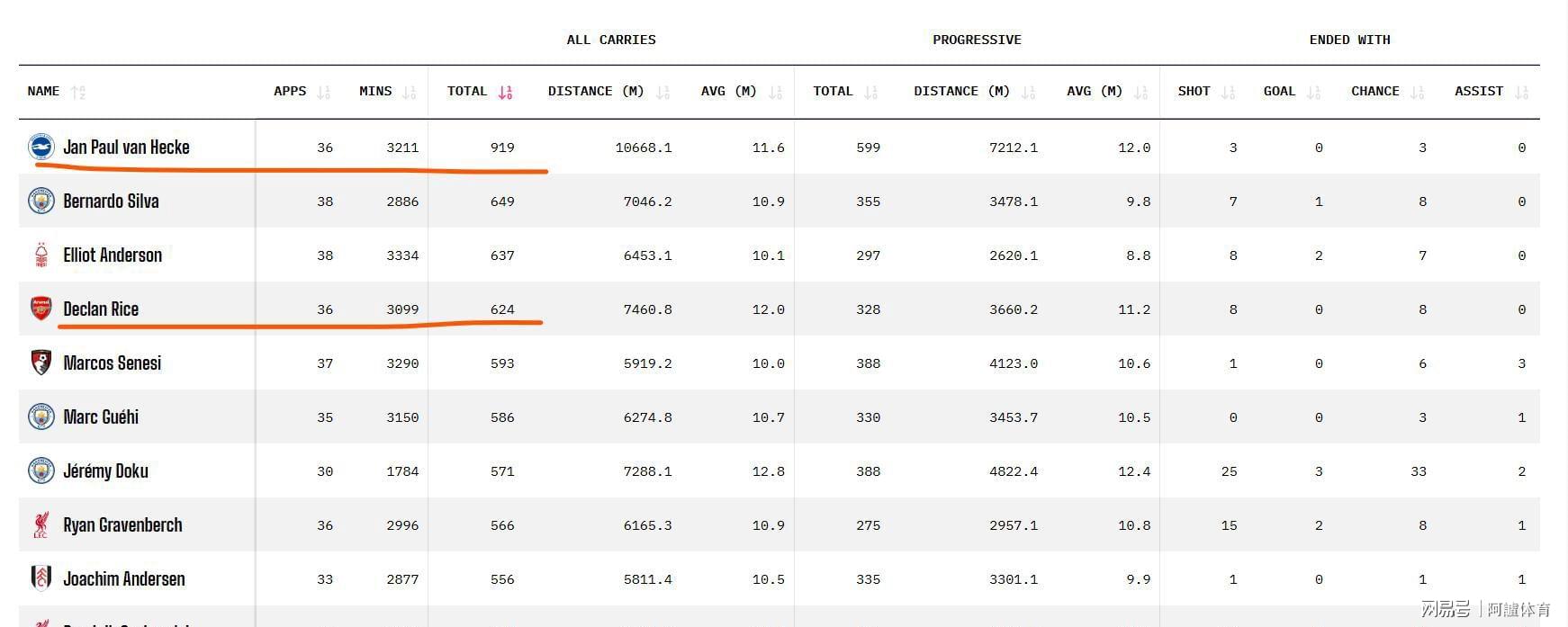Click Manchester City crest beside Bernardo Silva
Viewport: 1568px width, 627px height.
[41, 201]
